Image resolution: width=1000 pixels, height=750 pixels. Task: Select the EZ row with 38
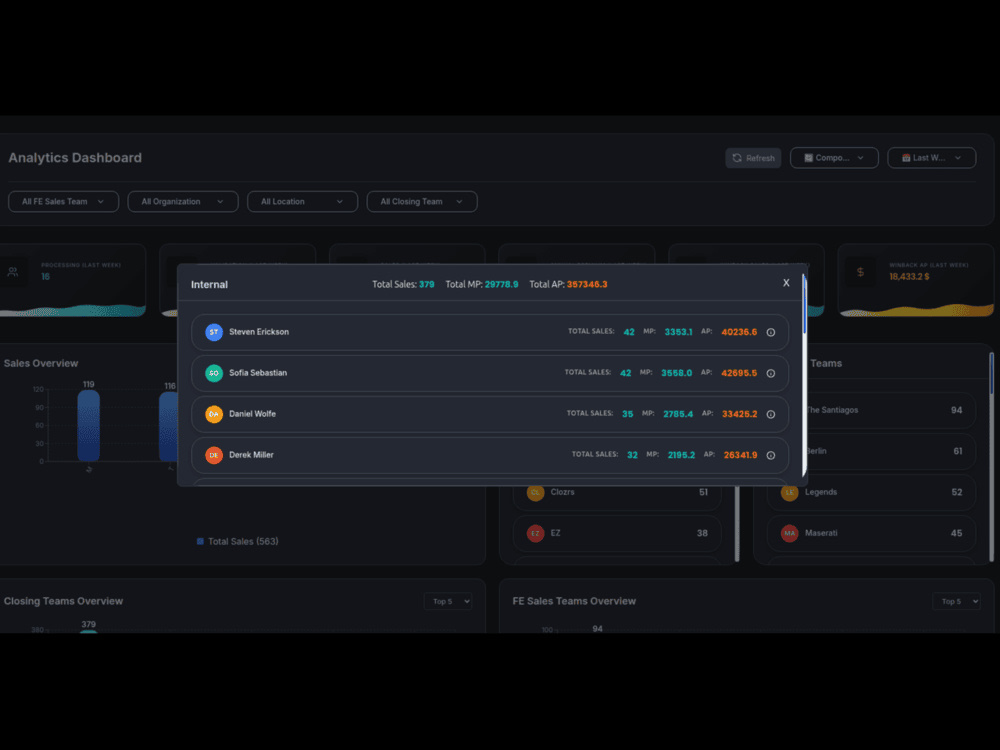617,533
